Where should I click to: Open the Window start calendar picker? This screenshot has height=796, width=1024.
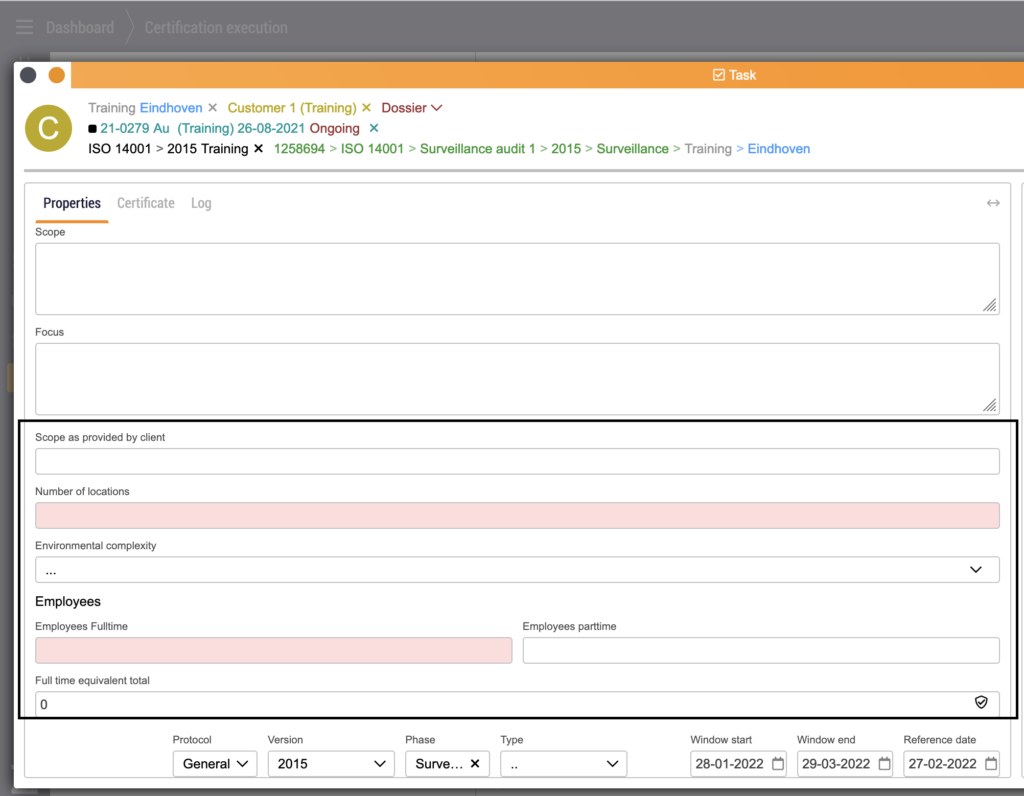[778, 764]
